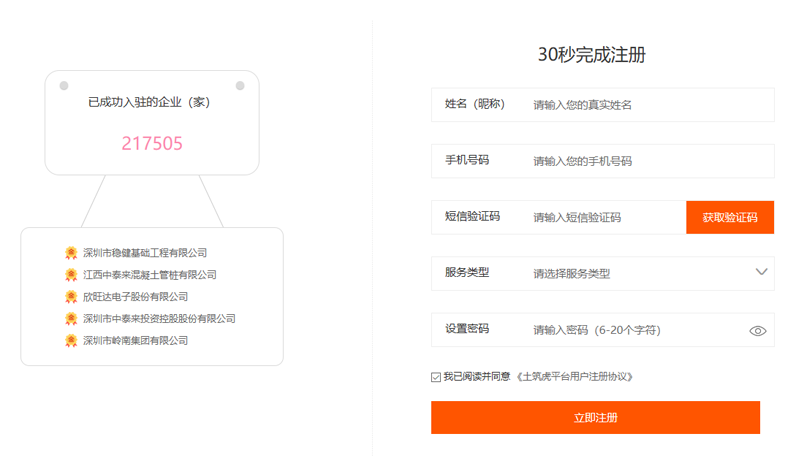Uncheck the agreement checkbox 我已阅读并同意
Image resolution: width=795 pixels, height=461 pixels.
[x=436, y=377]
